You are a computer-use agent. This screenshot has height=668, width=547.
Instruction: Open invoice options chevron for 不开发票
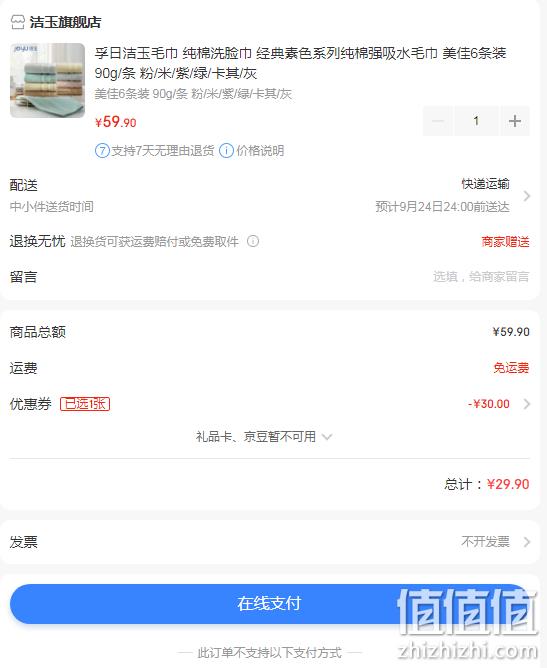tap(527, 542)
